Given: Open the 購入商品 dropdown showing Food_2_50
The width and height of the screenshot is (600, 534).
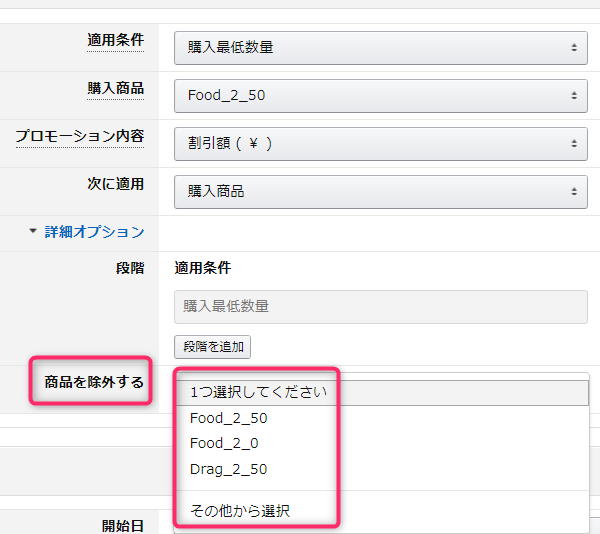Looking at the screenshot, I should [x=380, y=95].
